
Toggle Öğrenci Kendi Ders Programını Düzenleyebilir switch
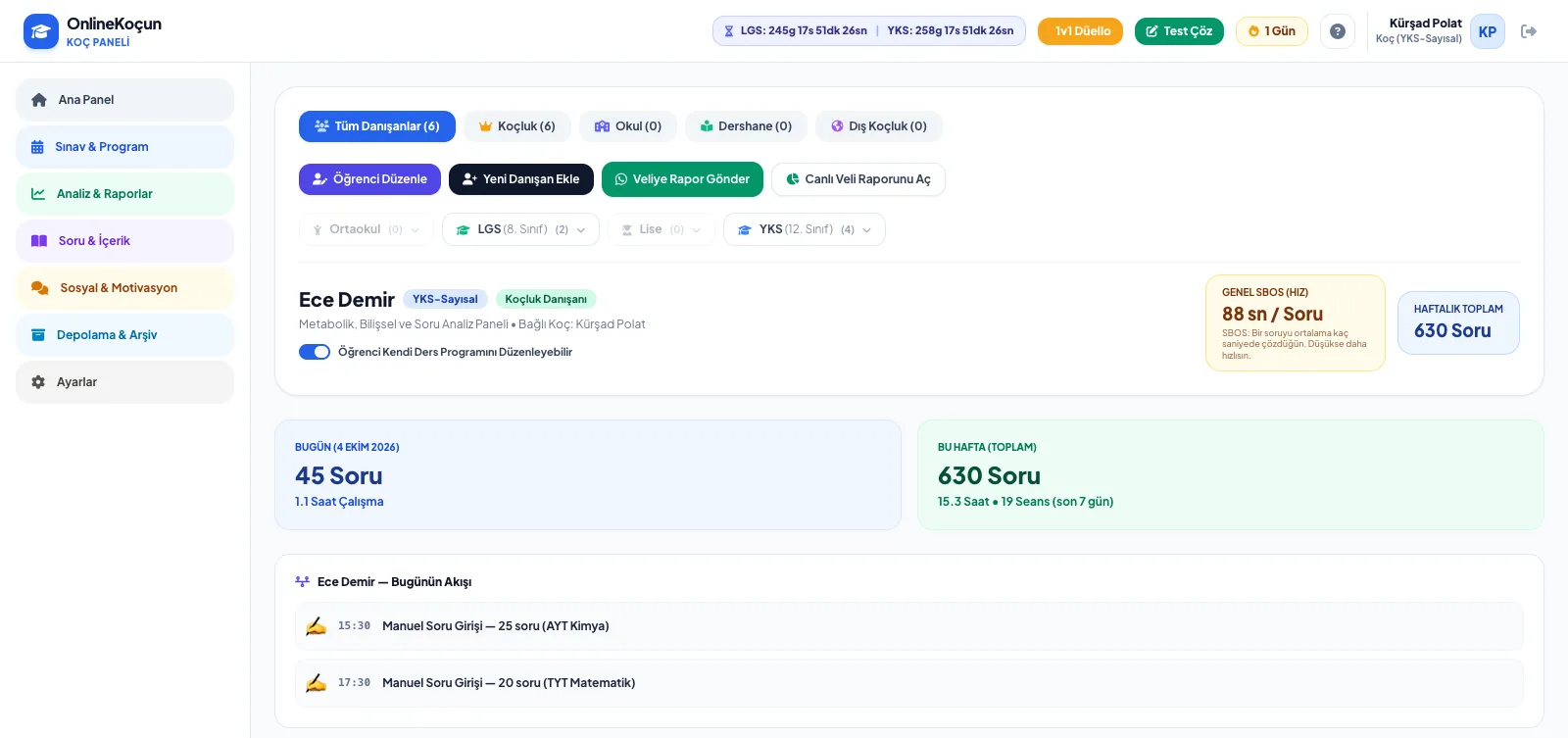pyautogui.click(x=315, y=352)
